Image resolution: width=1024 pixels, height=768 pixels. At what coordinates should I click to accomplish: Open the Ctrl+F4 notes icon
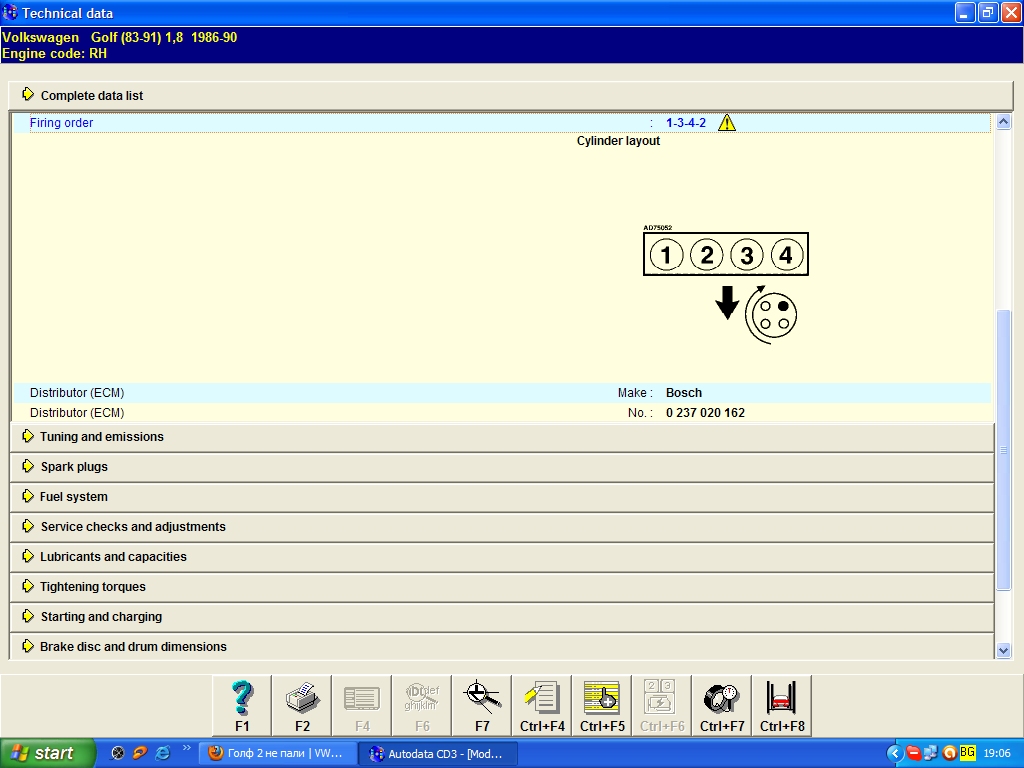click(x=542, y=705)
